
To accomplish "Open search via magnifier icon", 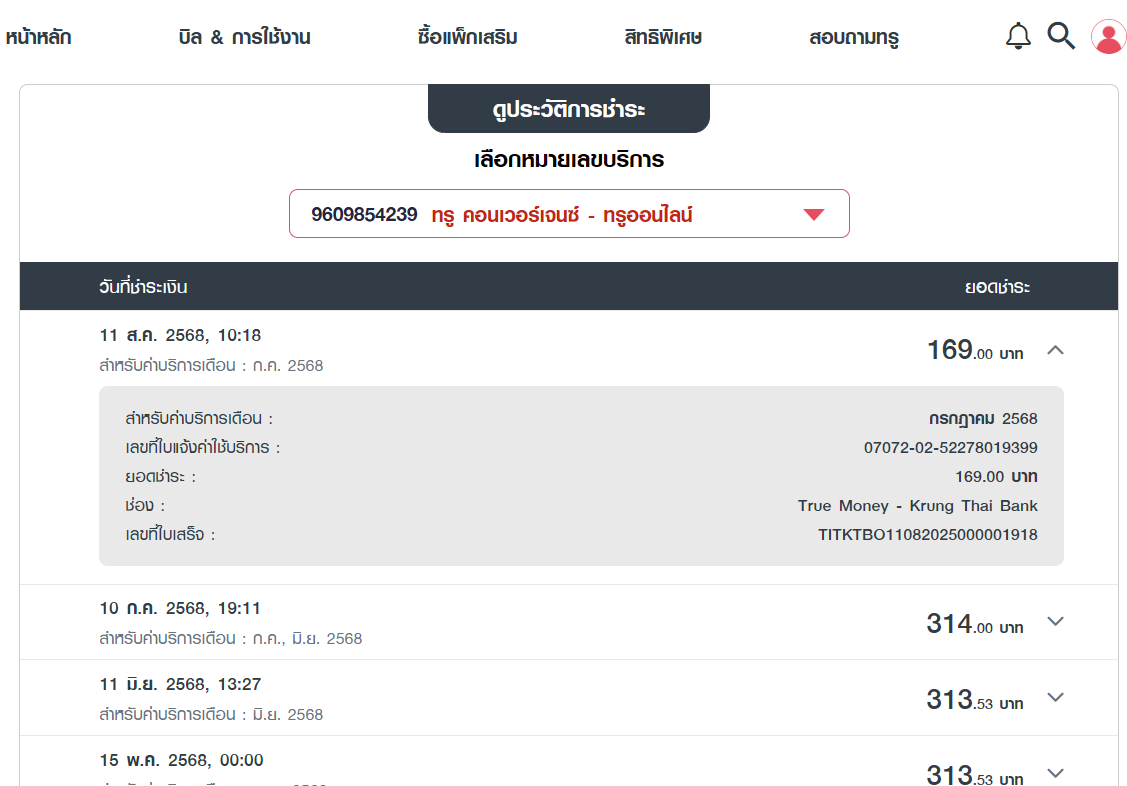I will pos(1061,35).
